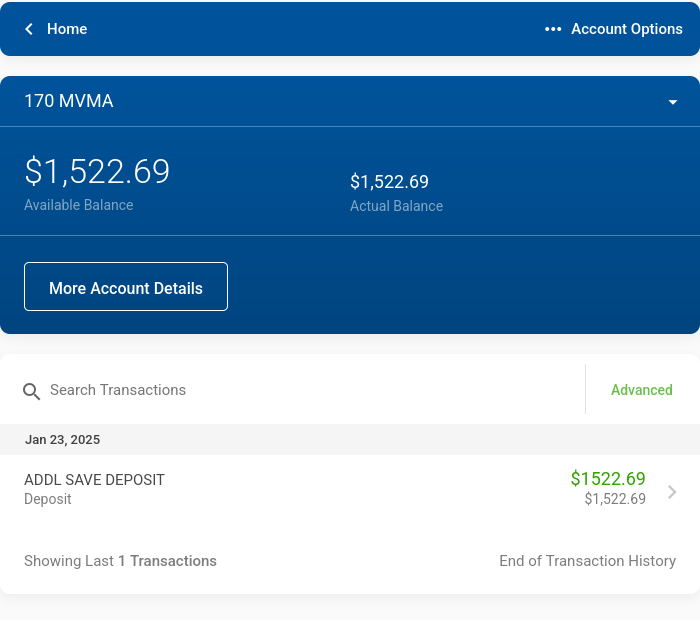Click the Jan 23, 2025 date header
The width and height of the screenshot is (700, 620).
(62, 440)
